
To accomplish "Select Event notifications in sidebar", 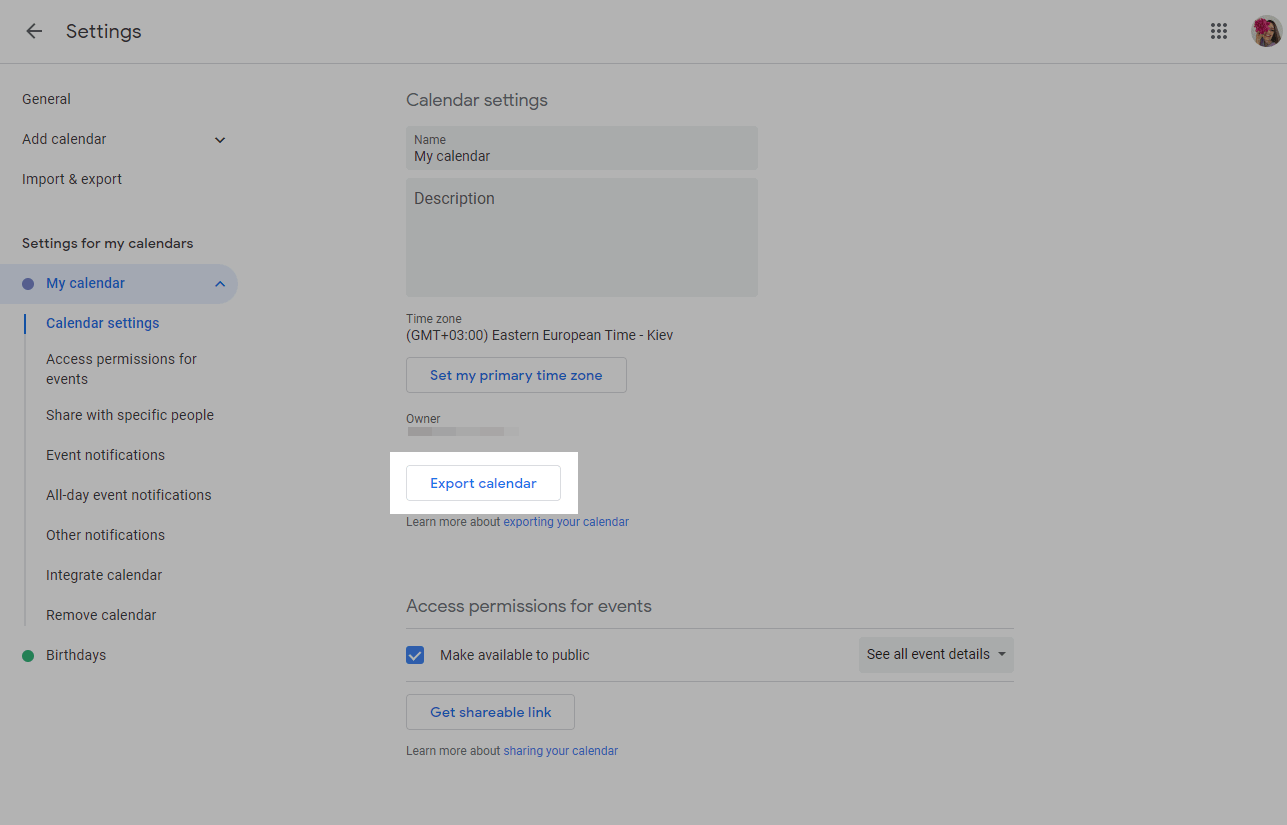I will pos(105,455).
